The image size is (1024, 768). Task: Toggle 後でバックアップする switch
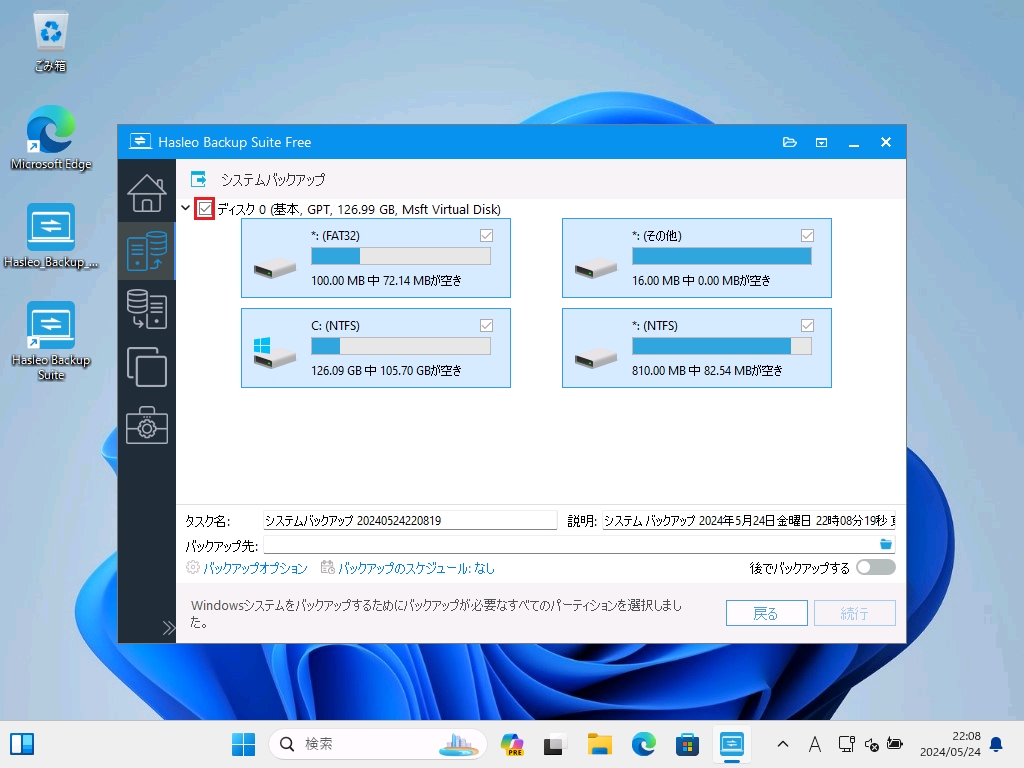click(876, 568)
